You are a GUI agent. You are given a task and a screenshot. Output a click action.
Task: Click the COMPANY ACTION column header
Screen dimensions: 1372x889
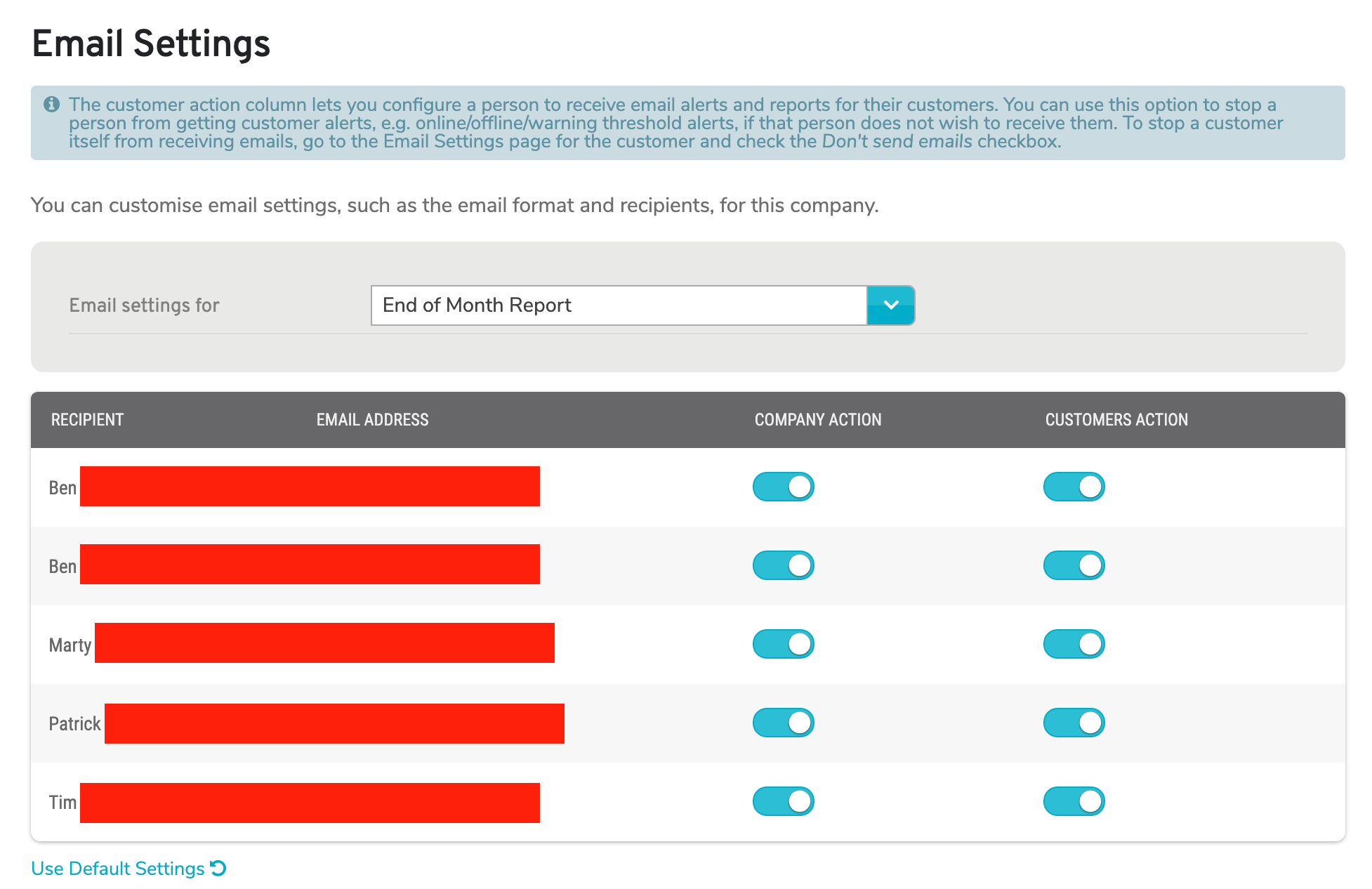coord(817,419)
